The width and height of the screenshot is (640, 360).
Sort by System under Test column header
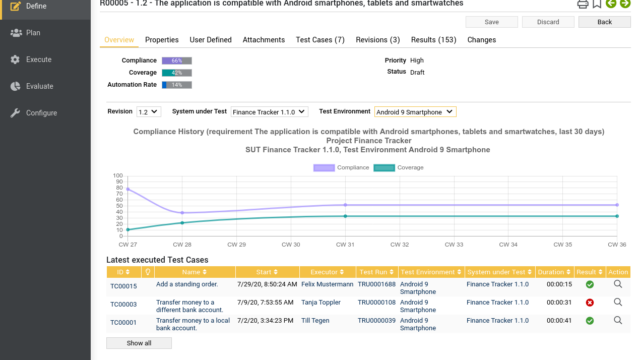[x=500, y=272]
